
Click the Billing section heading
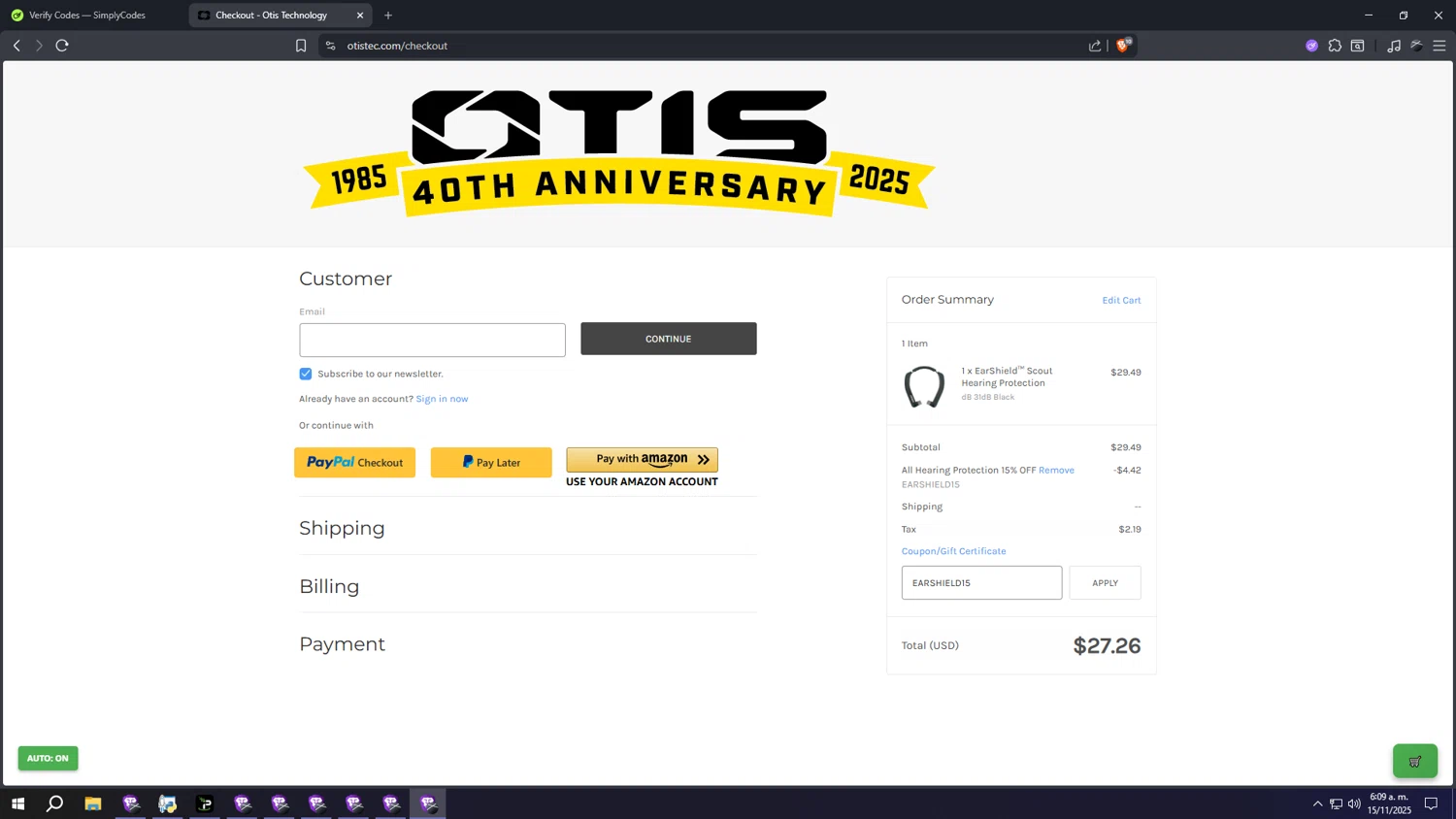(329, 586)
